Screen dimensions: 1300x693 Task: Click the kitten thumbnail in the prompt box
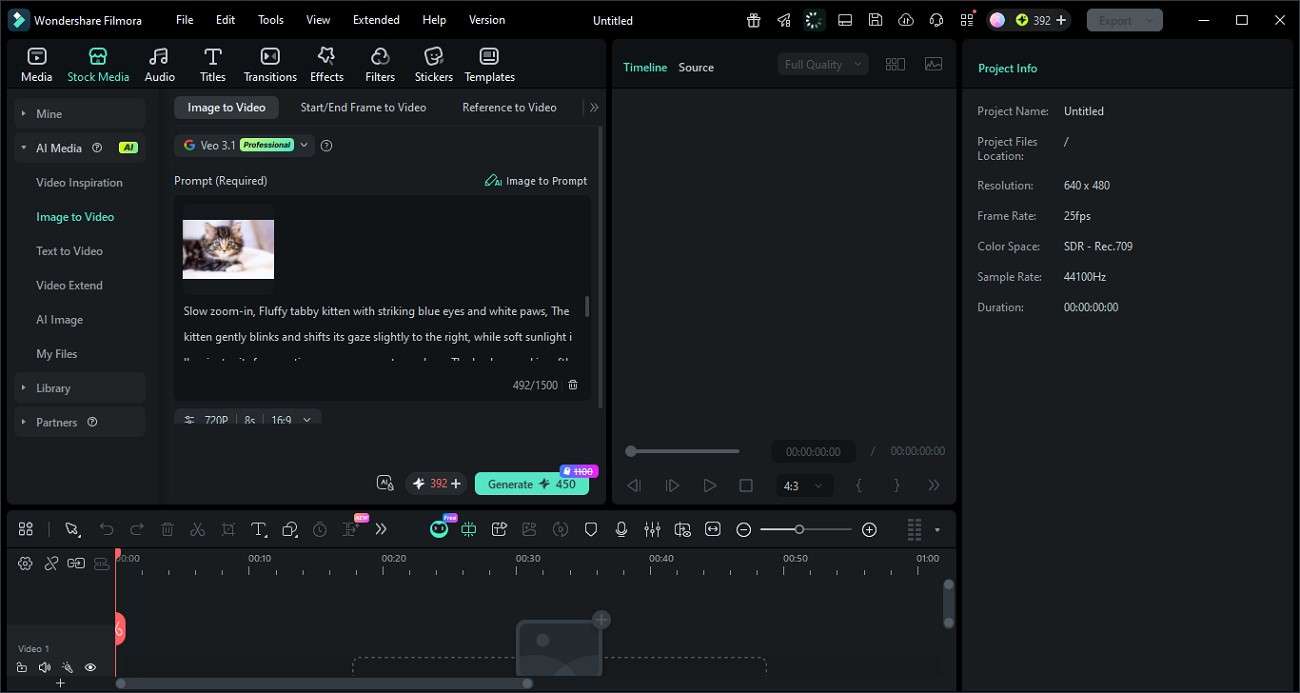point(228,248)
